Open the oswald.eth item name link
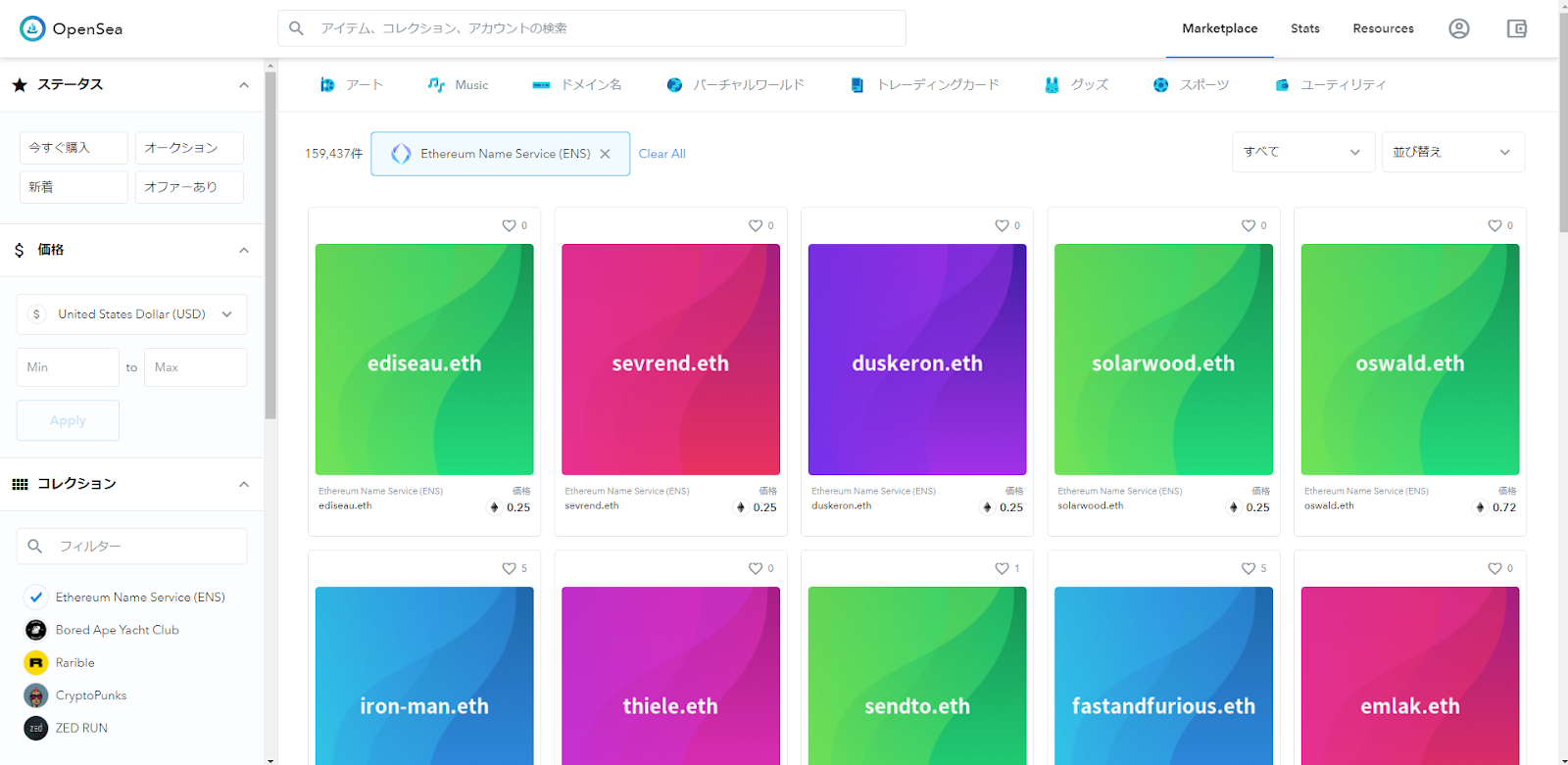This screenshot has height=765, width=1568. tap(1329, 505)
